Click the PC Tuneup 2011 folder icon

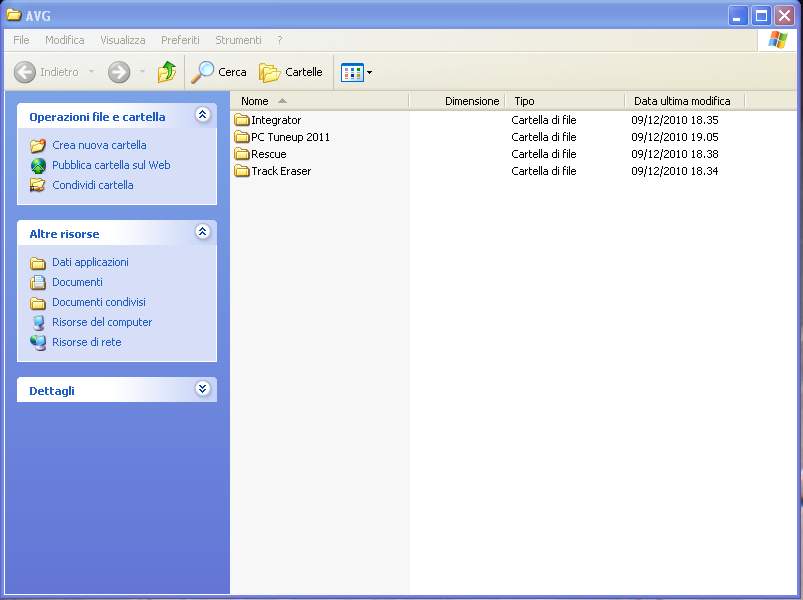click(242, 137)
